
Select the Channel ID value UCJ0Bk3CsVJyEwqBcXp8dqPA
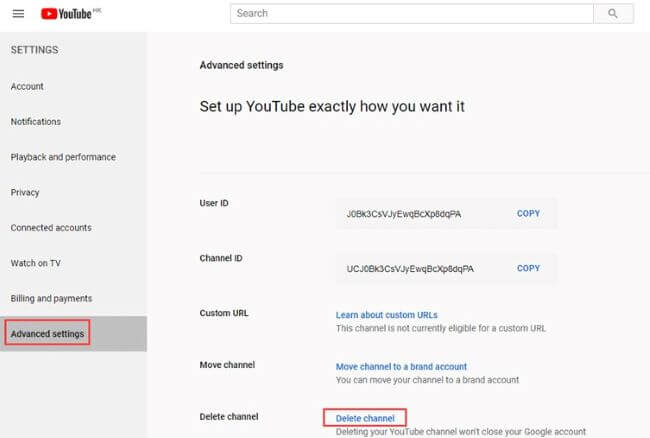point(410,269)
